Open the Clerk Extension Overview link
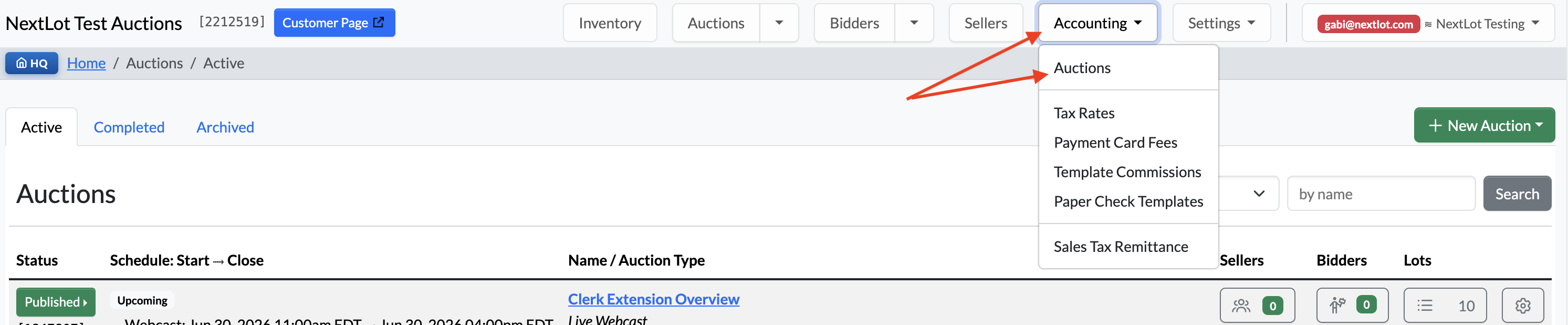Viewport: 1568px width, 325px height. coord(653,299)
